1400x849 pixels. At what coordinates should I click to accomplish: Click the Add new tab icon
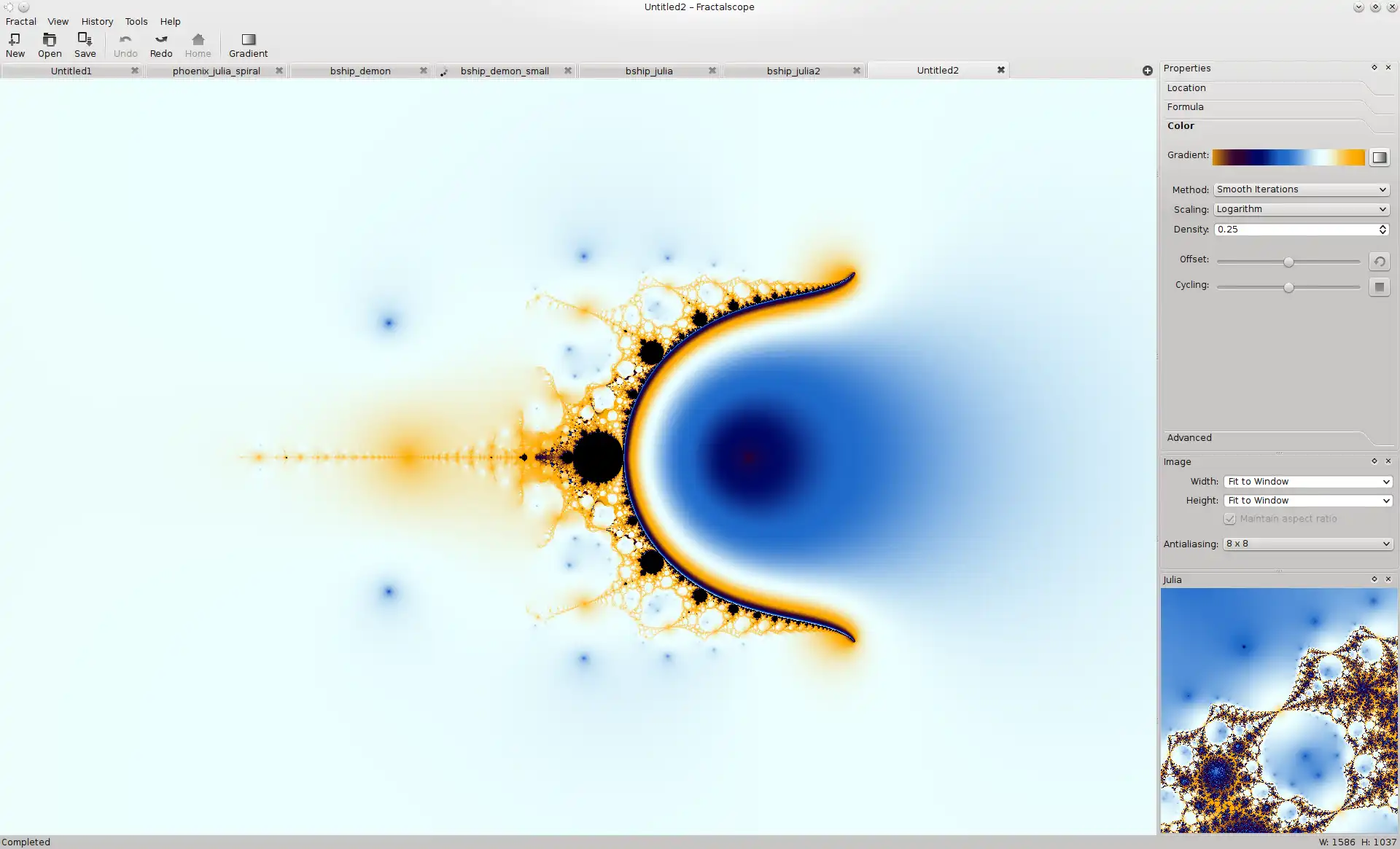pyautogui.click(x=1147, y=70)
